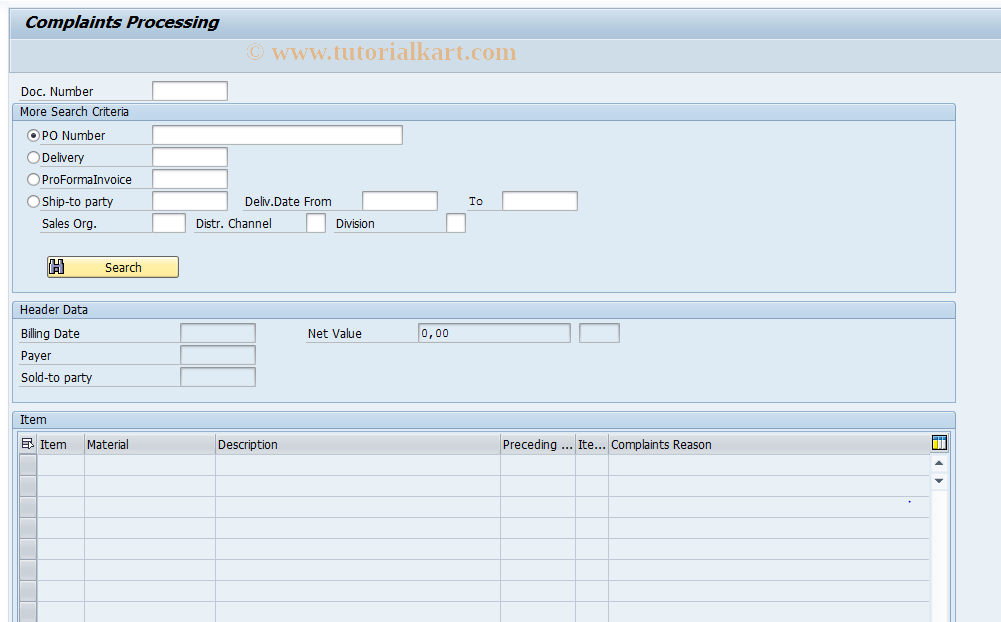Click the ProFormaInvoice input field
Image resolution: width=1001 pixels, height=622 pixels.
(190, 179)
